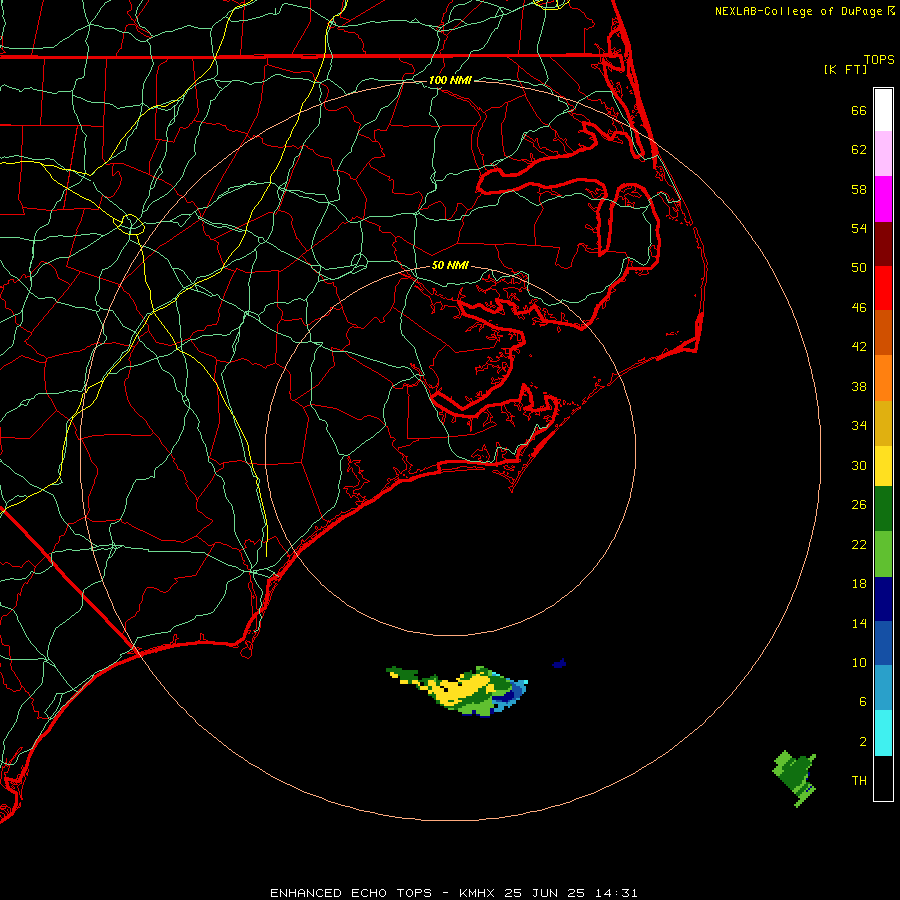900x900 pixels.
Task: Click the white swatch in the tops legend
Action: tap(883, 110)
